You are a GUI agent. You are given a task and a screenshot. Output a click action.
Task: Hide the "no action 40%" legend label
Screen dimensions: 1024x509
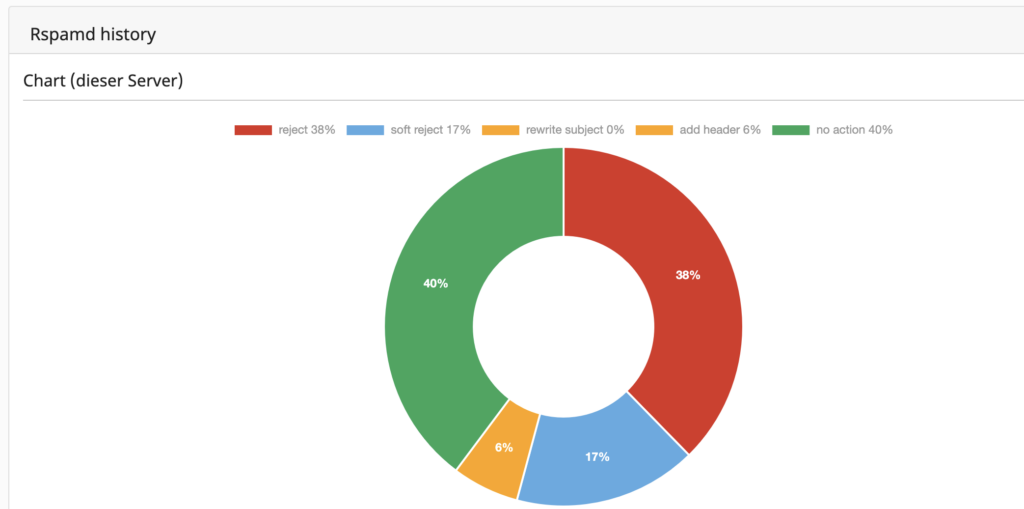854,130
